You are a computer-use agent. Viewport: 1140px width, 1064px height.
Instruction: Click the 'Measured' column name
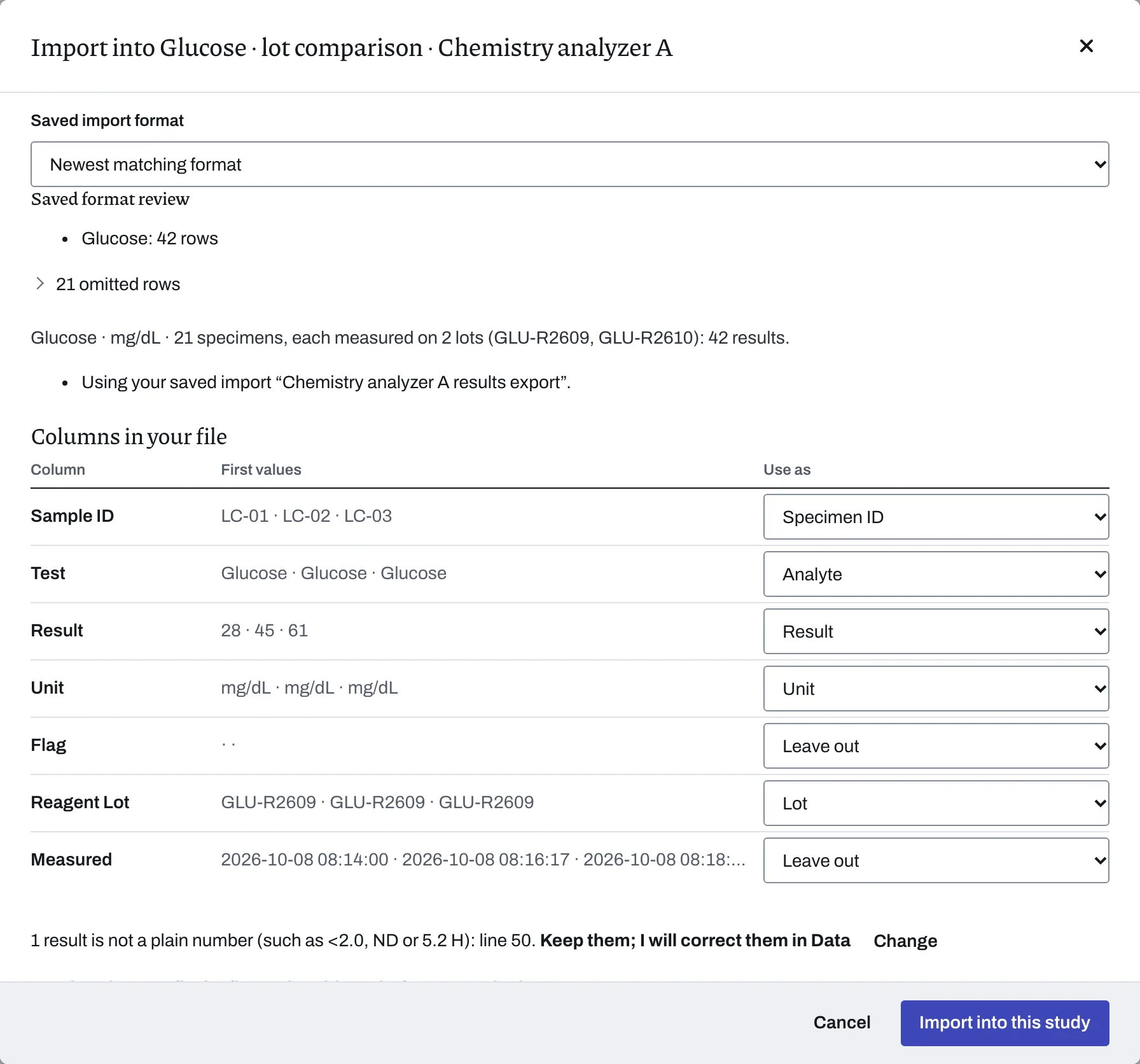[71, 860]
